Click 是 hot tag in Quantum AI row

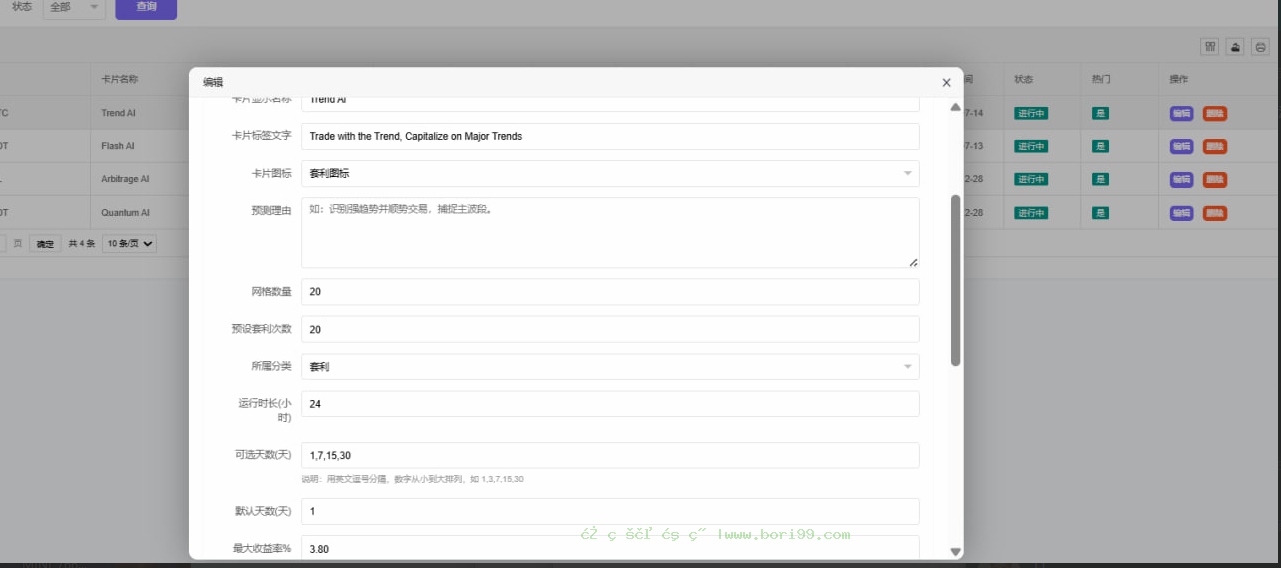click(1100, 213)
